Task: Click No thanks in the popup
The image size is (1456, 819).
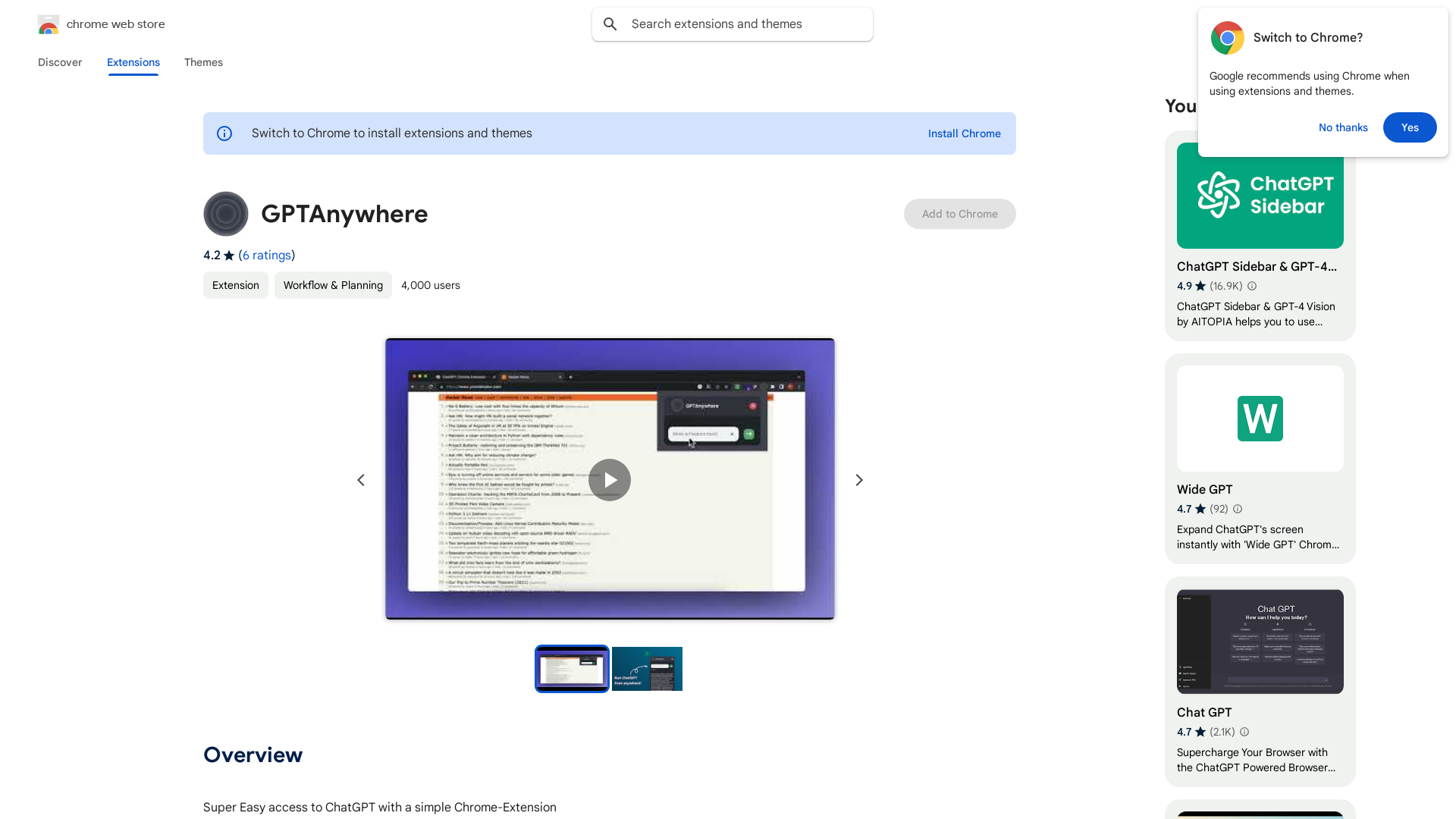Action: tap(1343, 127)
